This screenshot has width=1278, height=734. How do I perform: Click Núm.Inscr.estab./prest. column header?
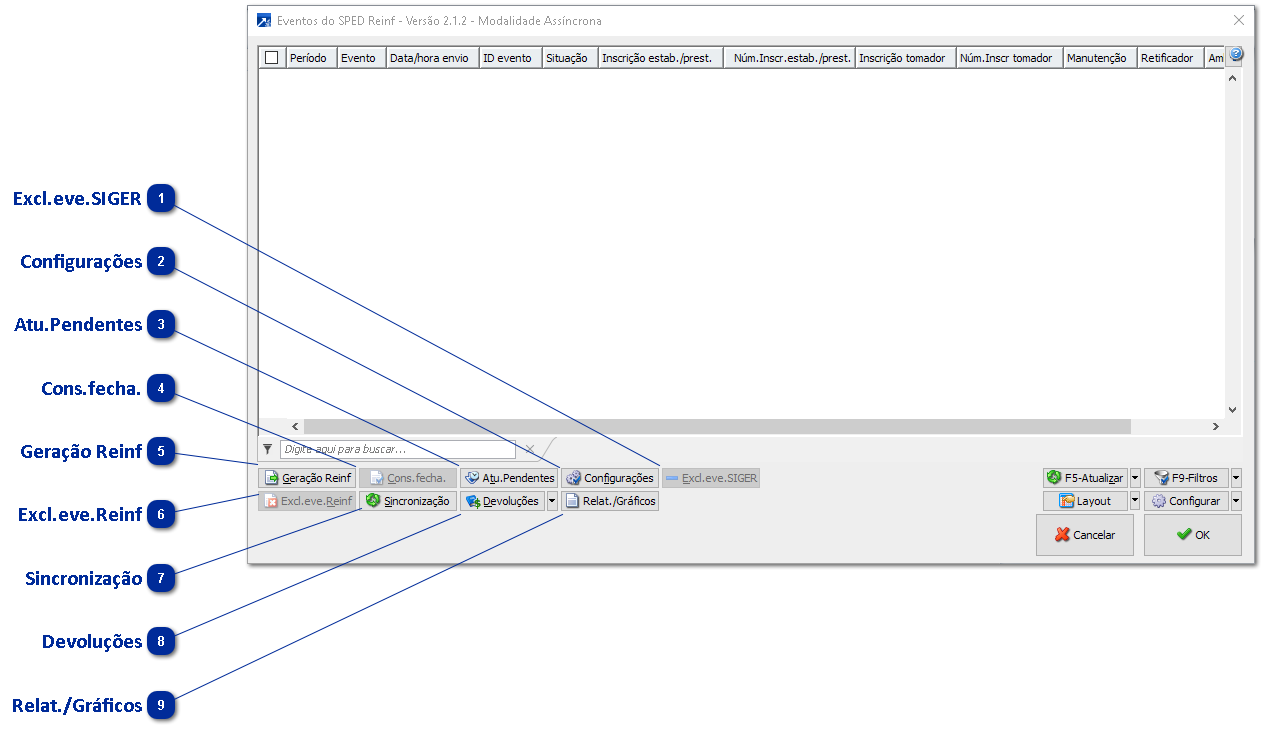pos(790,58)
